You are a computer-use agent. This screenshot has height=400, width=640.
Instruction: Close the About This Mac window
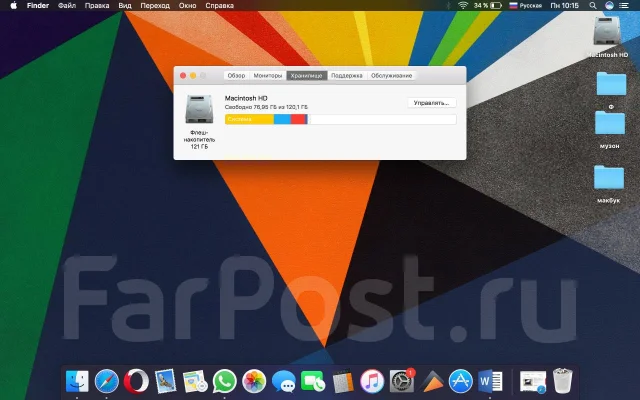click(183, 76)
